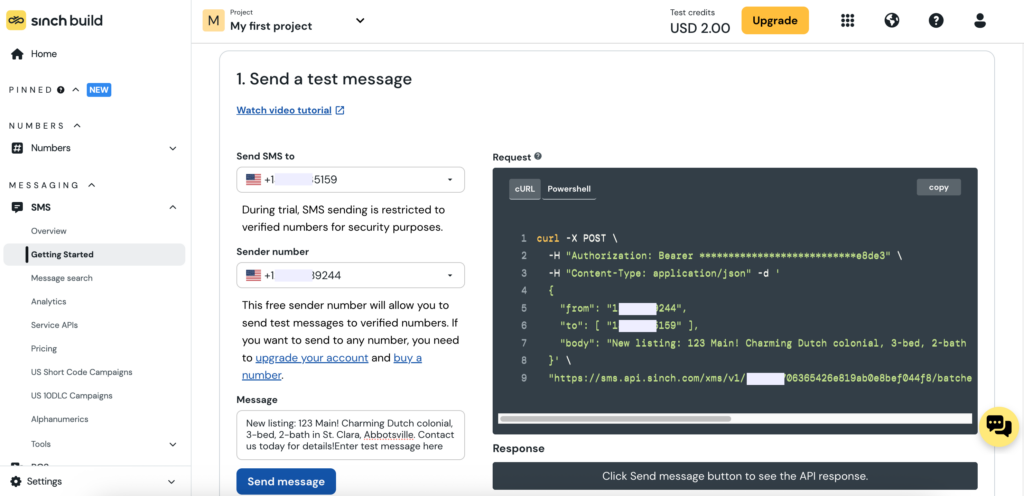Screen dimensions: 1024x496
Task: Switch to the cURL tab
Action: point(524,189)
